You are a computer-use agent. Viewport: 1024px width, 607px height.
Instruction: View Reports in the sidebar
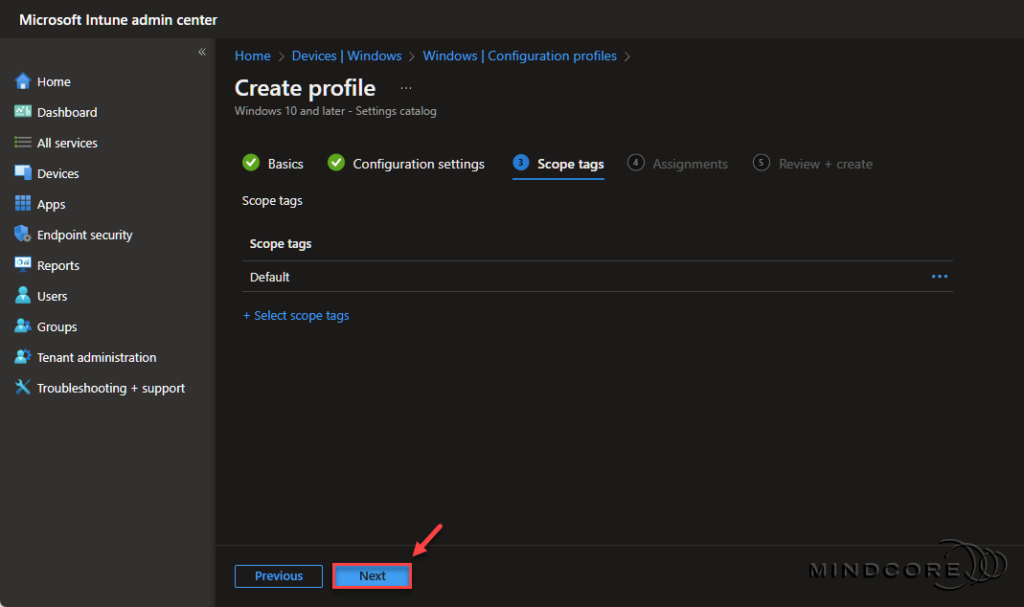[x=58, y=265]
